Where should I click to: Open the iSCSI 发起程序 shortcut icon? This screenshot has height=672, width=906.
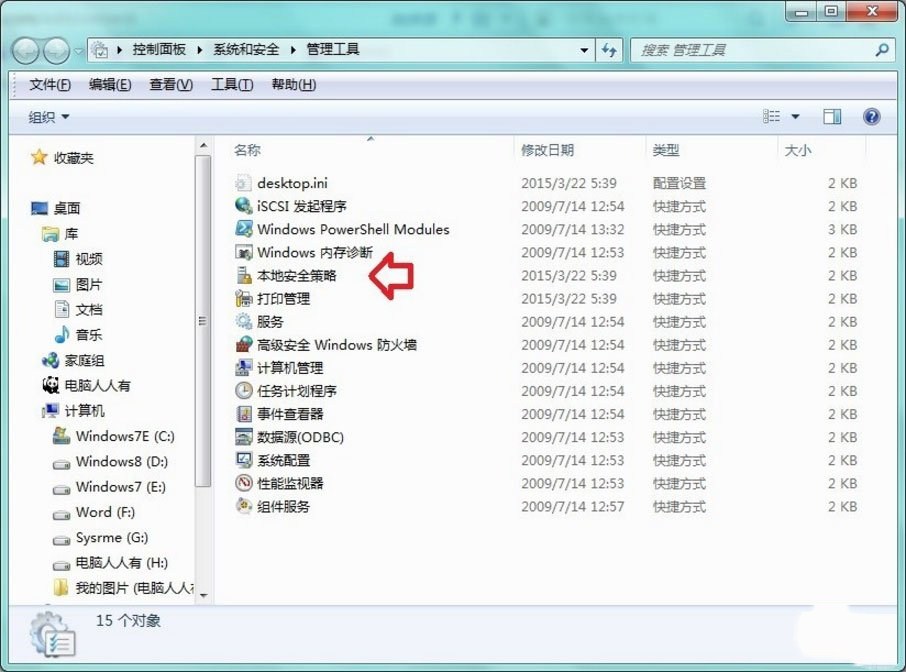pos(243,206)
